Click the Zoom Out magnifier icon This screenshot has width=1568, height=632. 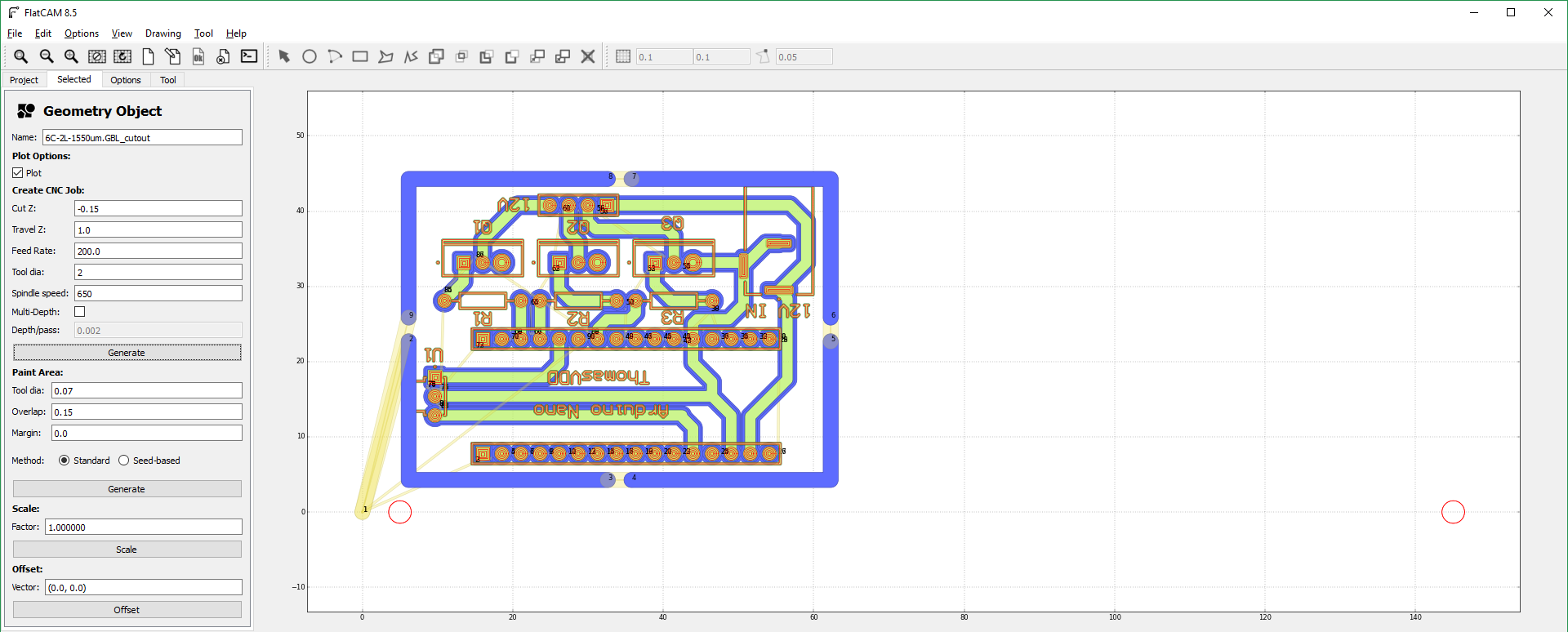pos(47,56)
